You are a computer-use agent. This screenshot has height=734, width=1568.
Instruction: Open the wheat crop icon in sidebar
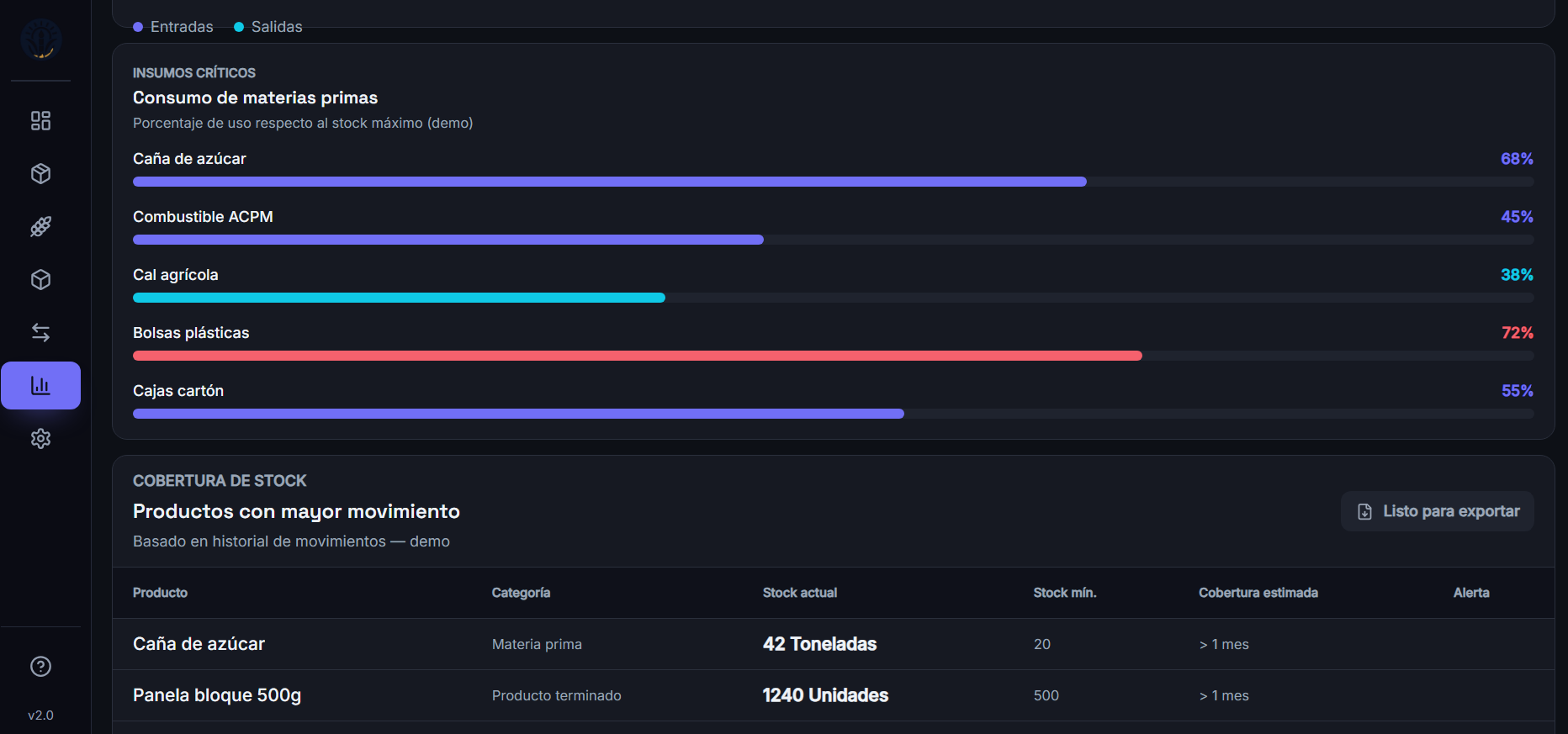[40, 227]
